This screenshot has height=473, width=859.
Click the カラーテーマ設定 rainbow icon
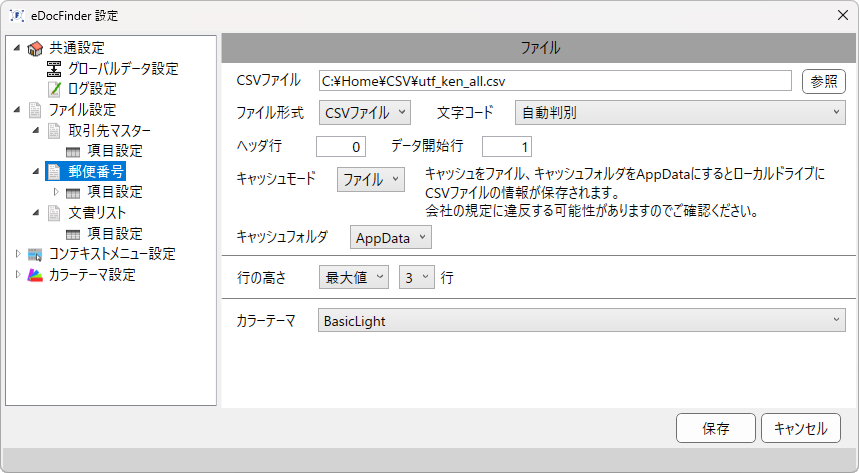pos(35,275)
